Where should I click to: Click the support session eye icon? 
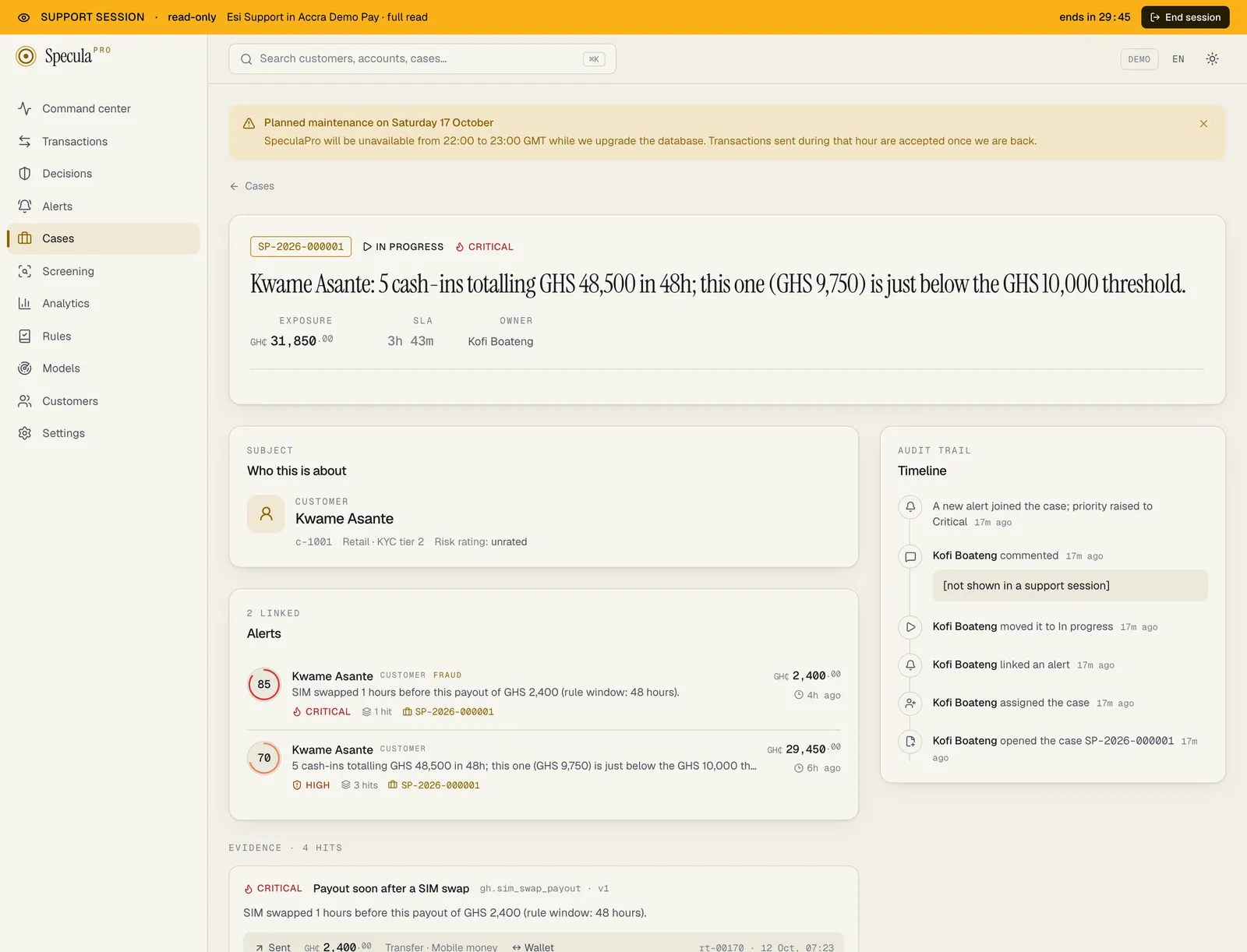[x=24, y=17]
